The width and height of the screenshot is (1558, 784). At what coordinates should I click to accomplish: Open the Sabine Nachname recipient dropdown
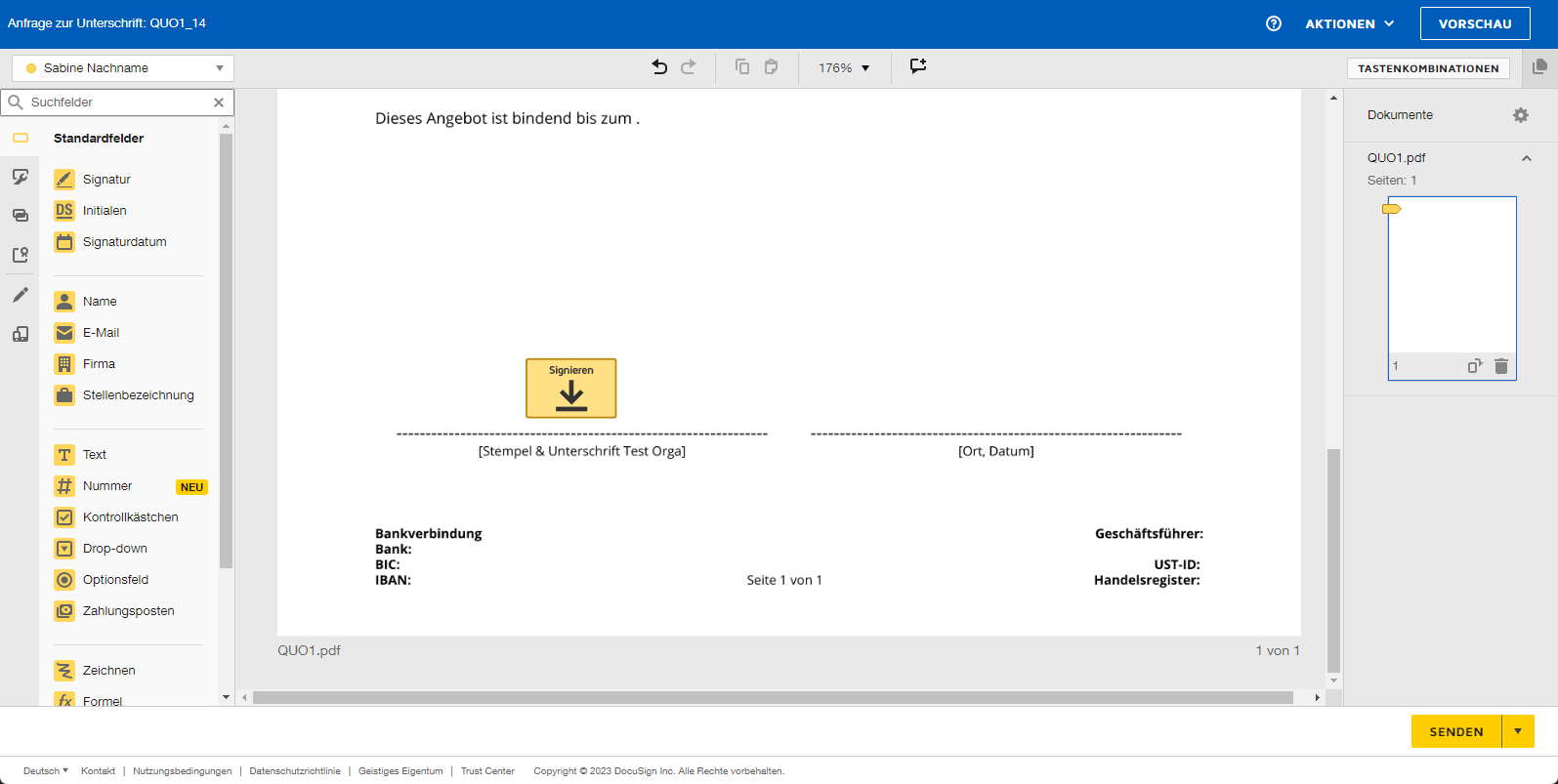(x=123, y=68)
